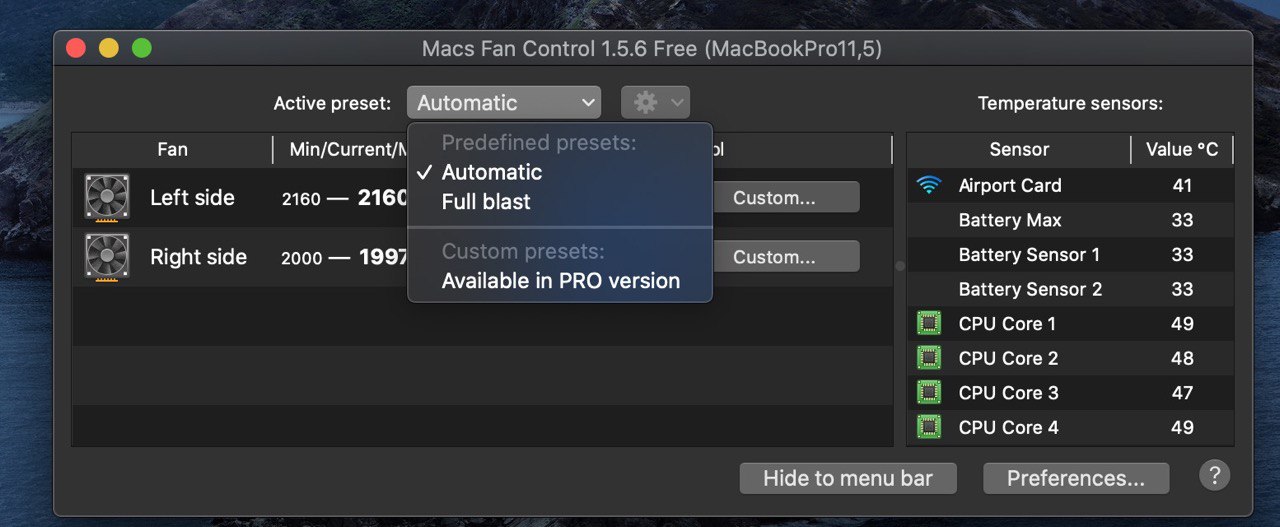Image resolution: width=1280 pixels, height=527 pixels.
Task: Click Available in PRO version entry
Action: (560, 281)
